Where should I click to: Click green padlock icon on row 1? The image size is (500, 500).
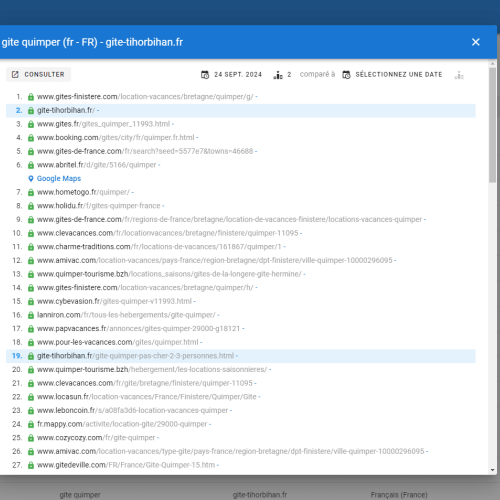[x=31, y=97]
